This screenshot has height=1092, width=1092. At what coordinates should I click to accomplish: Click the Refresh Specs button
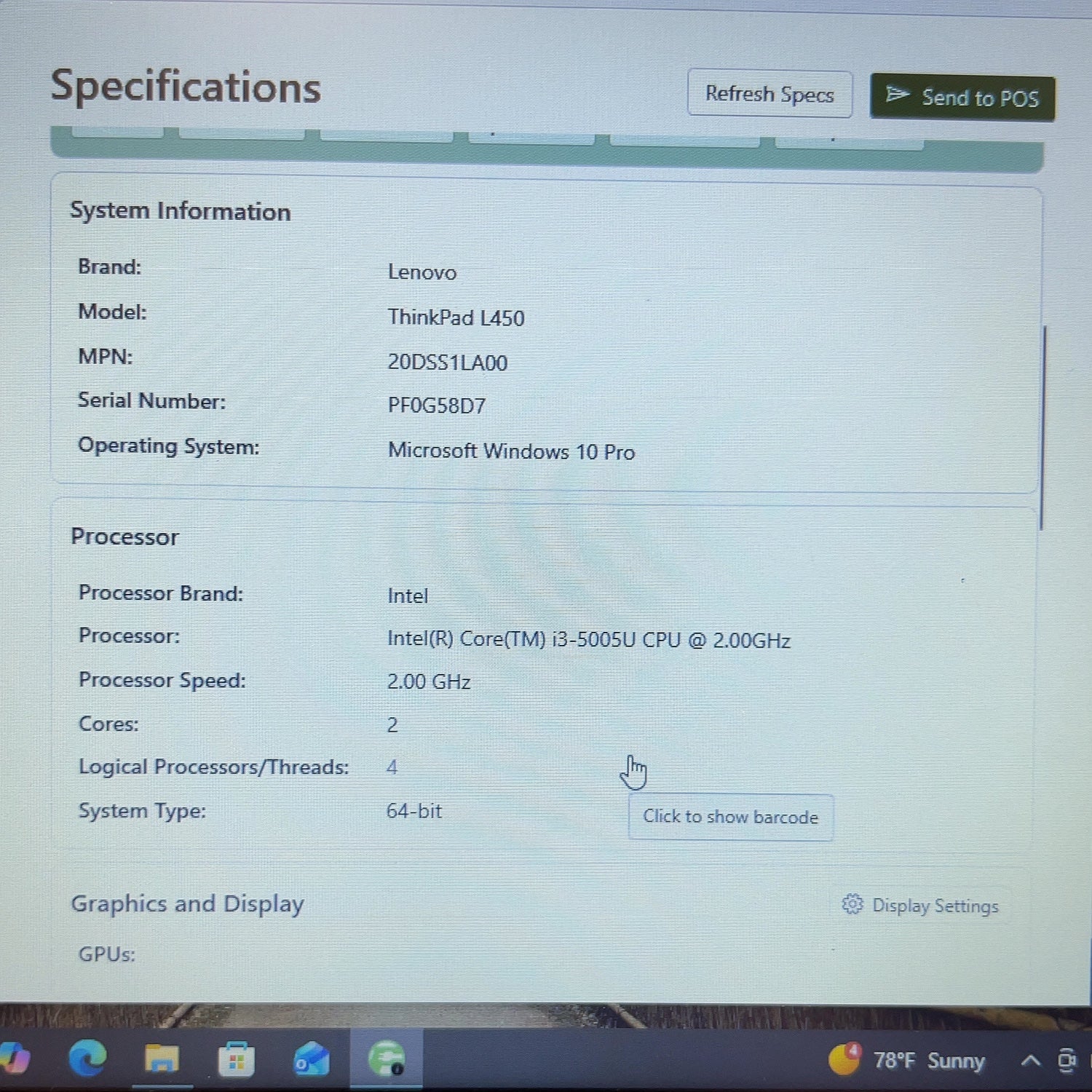[769, 94]
